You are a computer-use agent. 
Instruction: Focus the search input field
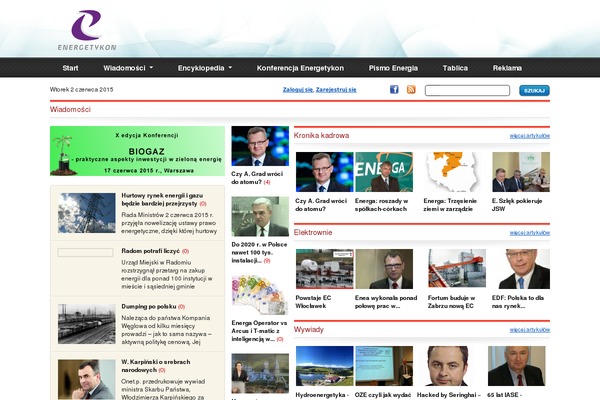467,90
